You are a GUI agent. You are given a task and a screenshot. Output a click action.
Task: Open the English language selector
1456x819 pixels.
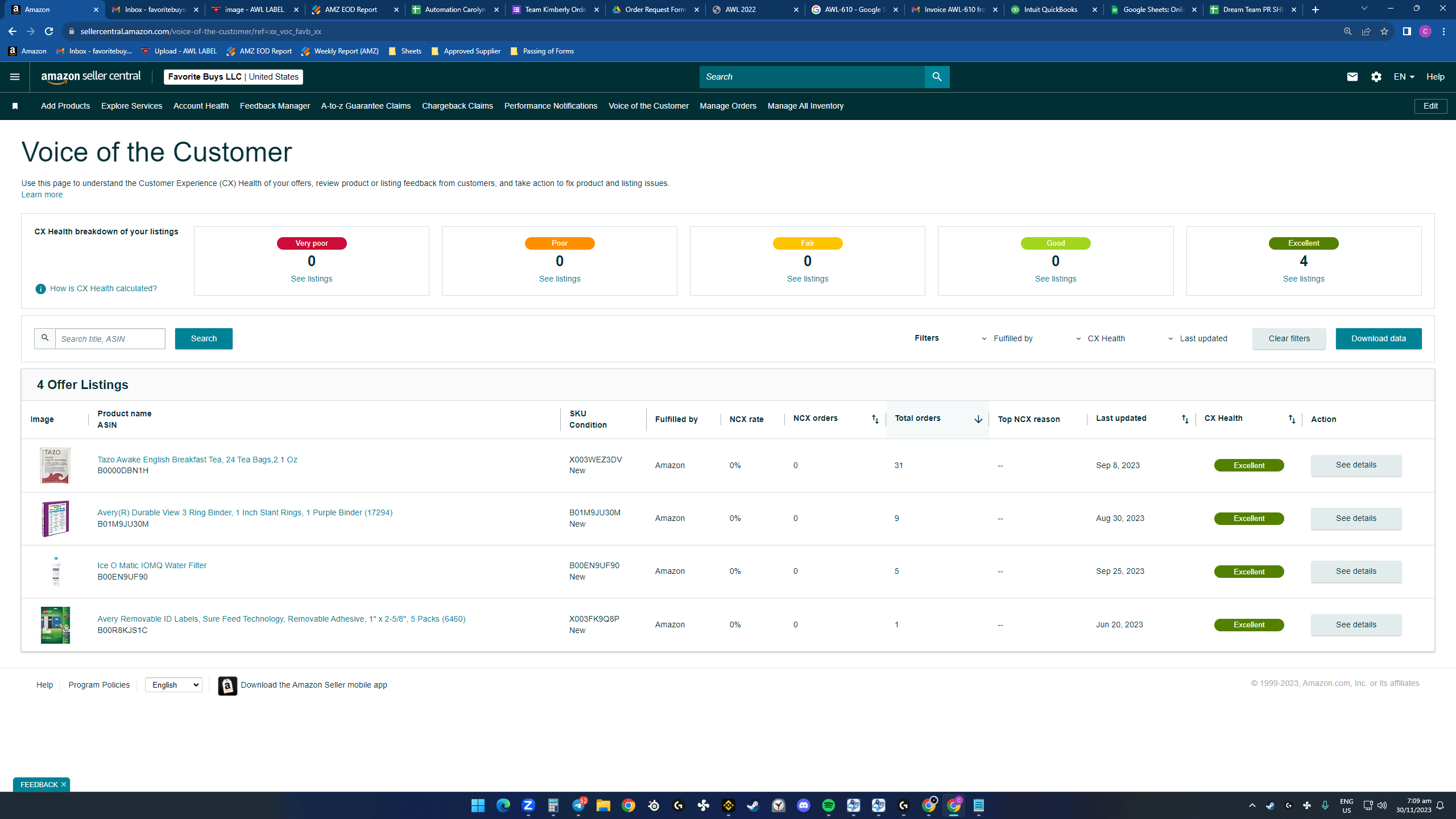pos(173,685)
